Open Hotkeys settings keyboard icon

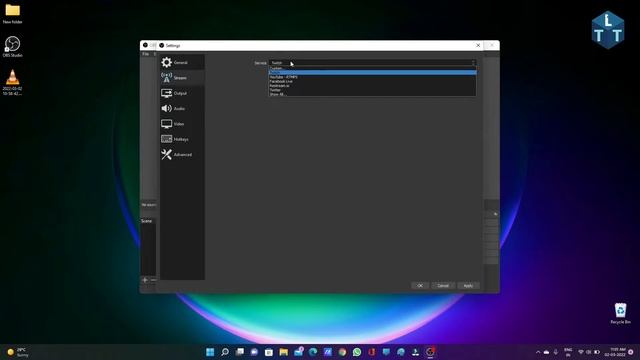coord(167,139)
